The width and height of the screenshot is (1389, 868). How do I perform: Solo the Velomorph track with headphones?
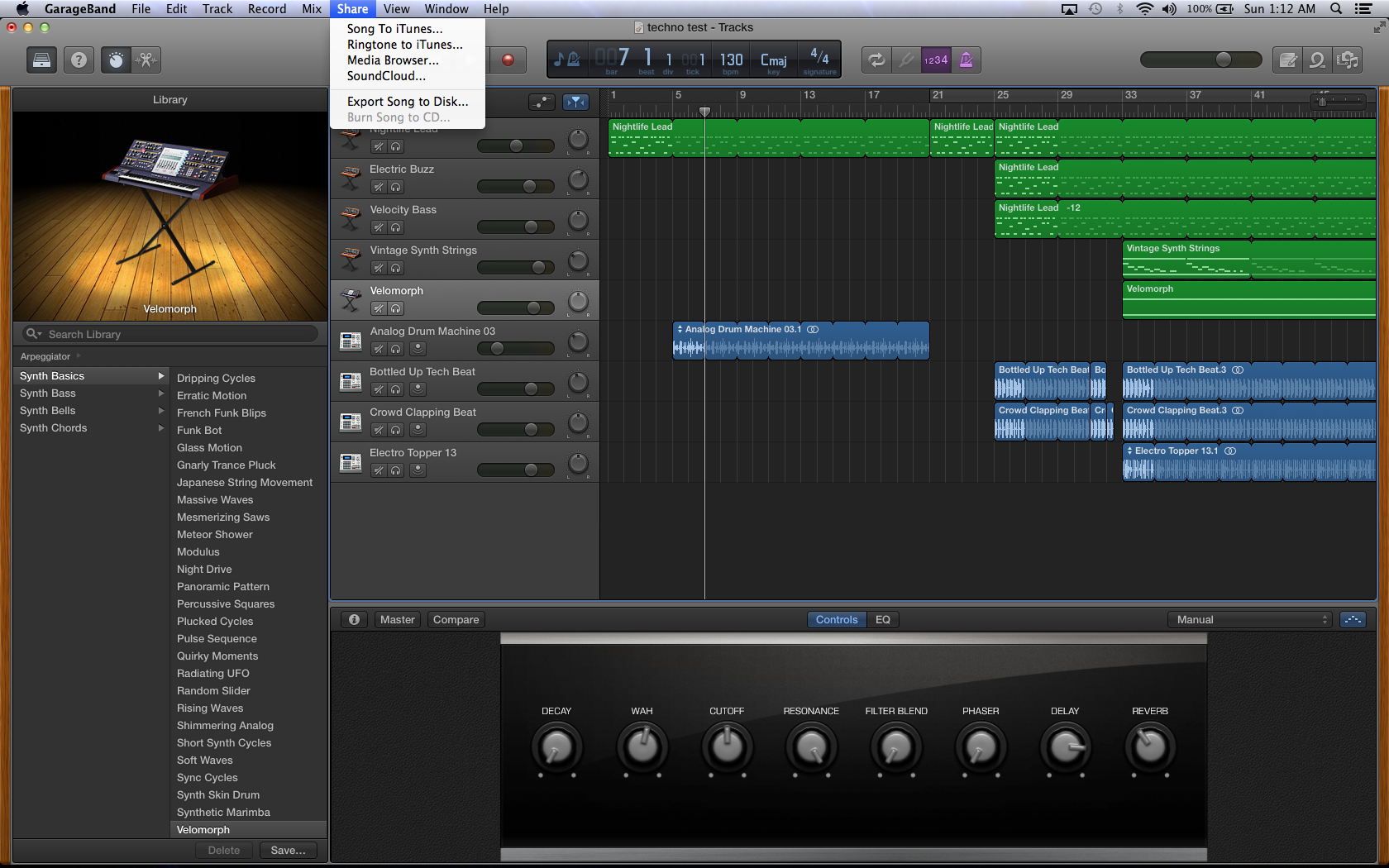[396, 308]
